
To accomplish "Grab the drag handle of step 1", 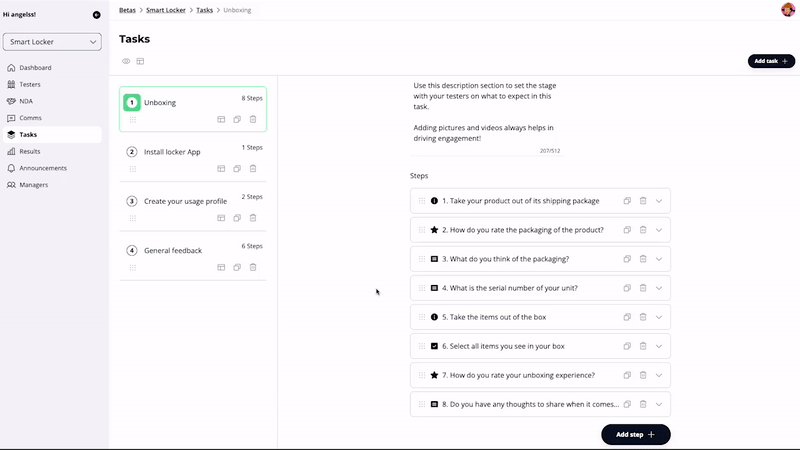I will 422,201.
